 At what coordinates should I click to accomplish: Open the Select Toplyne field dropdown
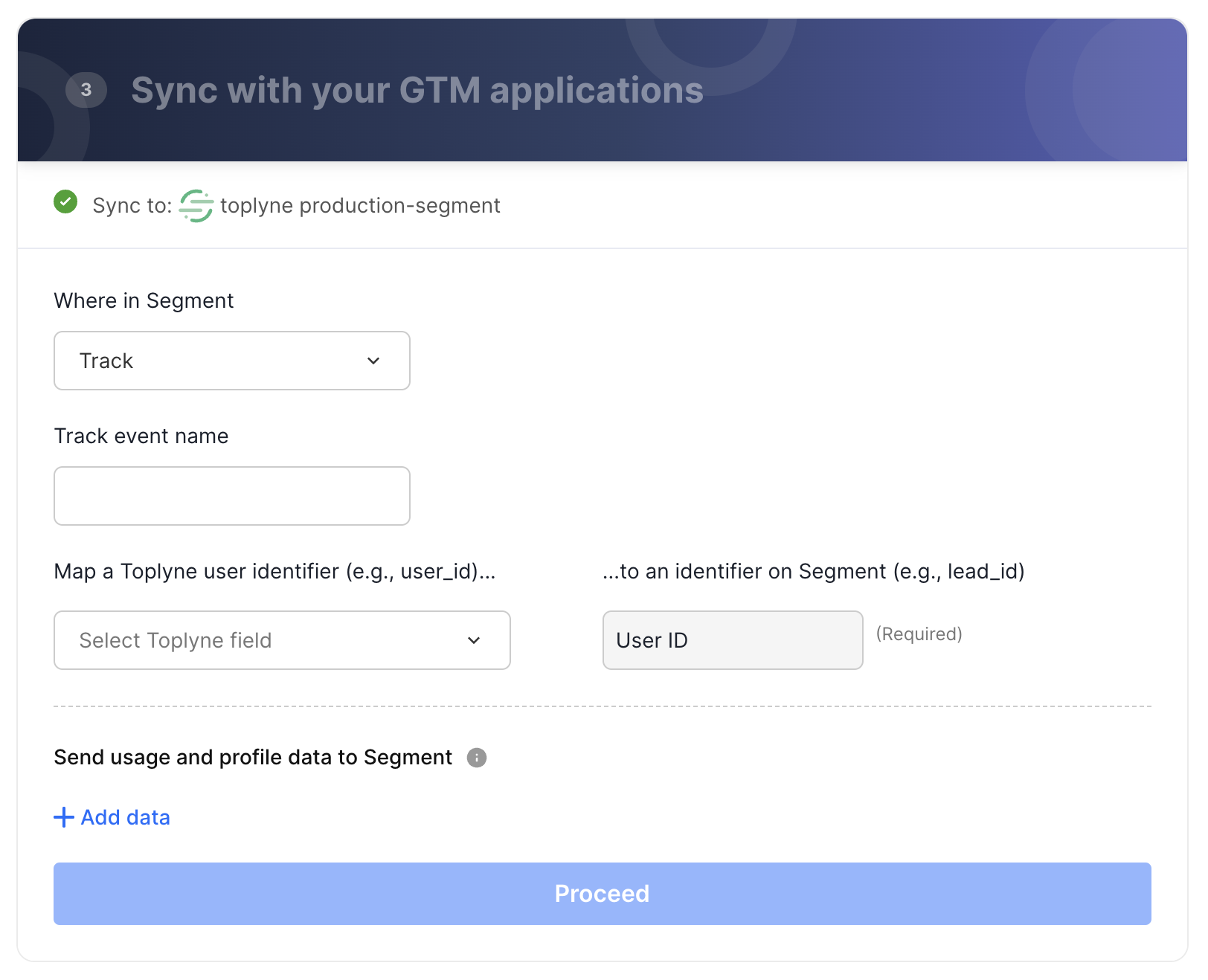tap(282, 640)
